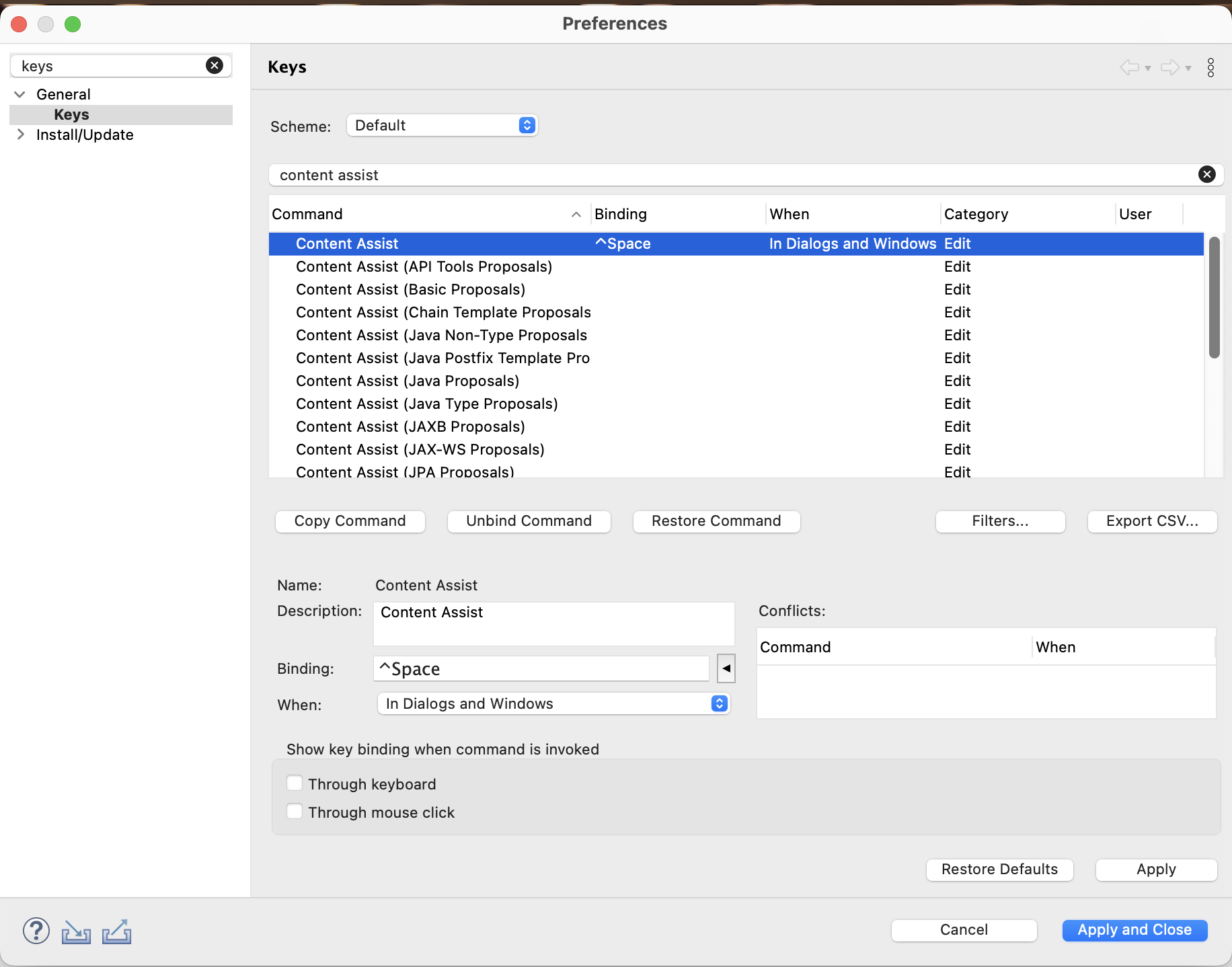
Task: Enable the Through mouse click checkbox
Action: [295, 812]
